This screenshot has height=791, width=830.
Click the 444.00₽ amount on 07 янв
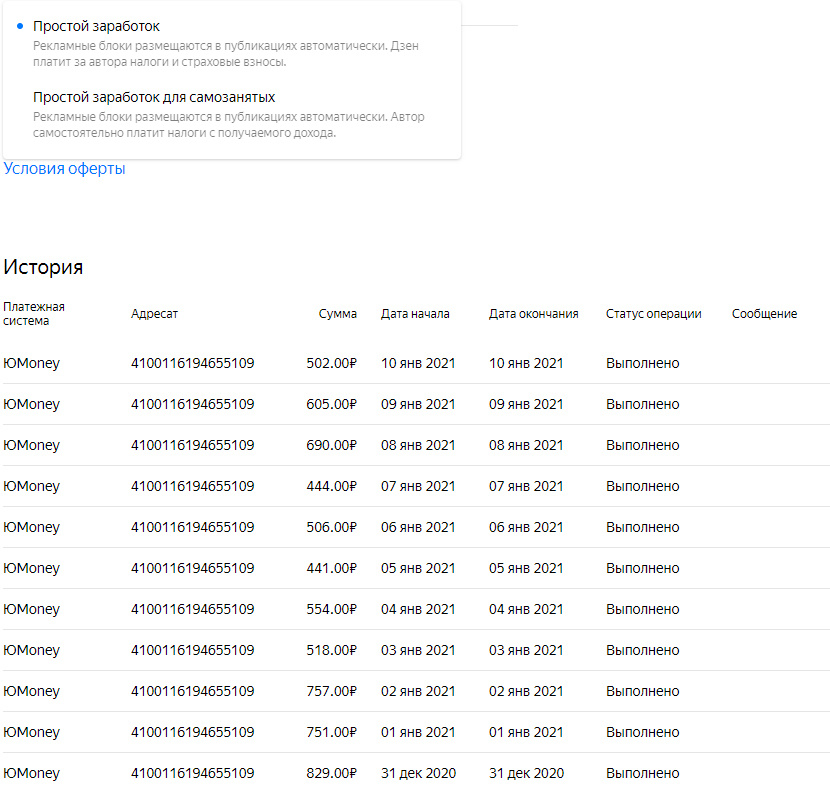point(331,486)
